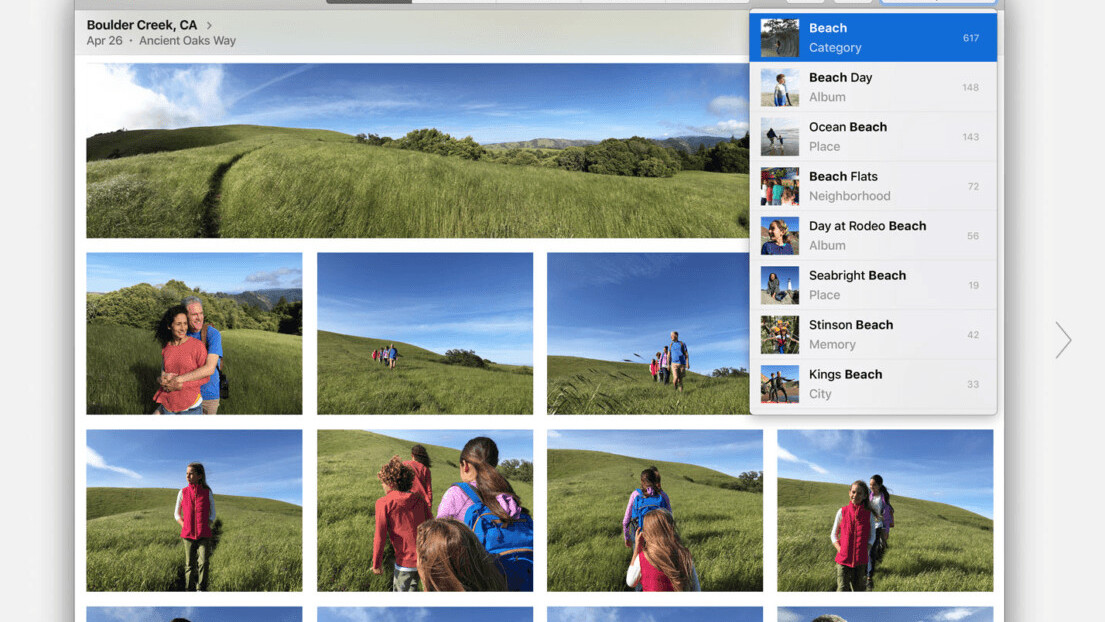Open the Day at Rodeo Beach album result

pyautogui.click(x=872, y=236)
